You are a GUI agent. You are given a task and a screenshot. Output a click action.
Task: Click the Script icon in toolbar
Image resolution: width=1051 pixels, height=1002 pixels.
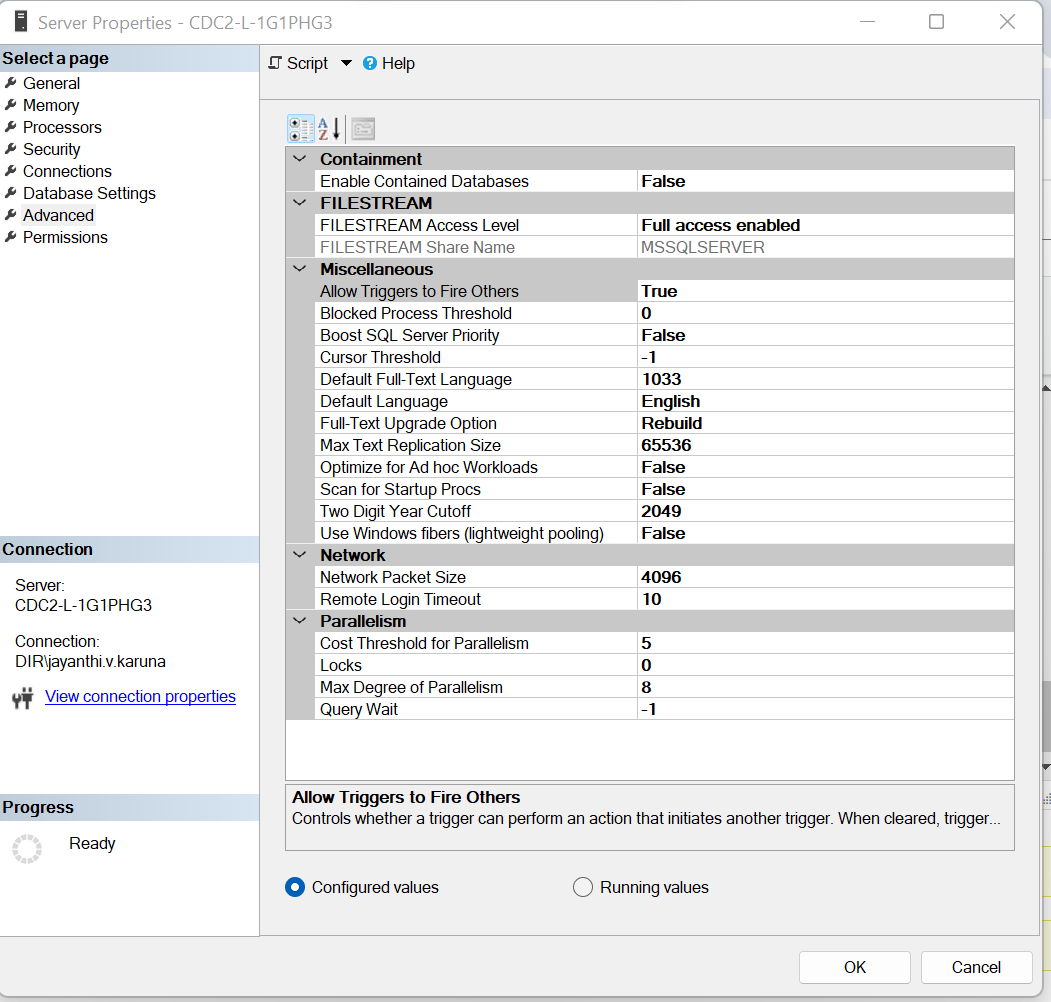click(x=275, y=63)
